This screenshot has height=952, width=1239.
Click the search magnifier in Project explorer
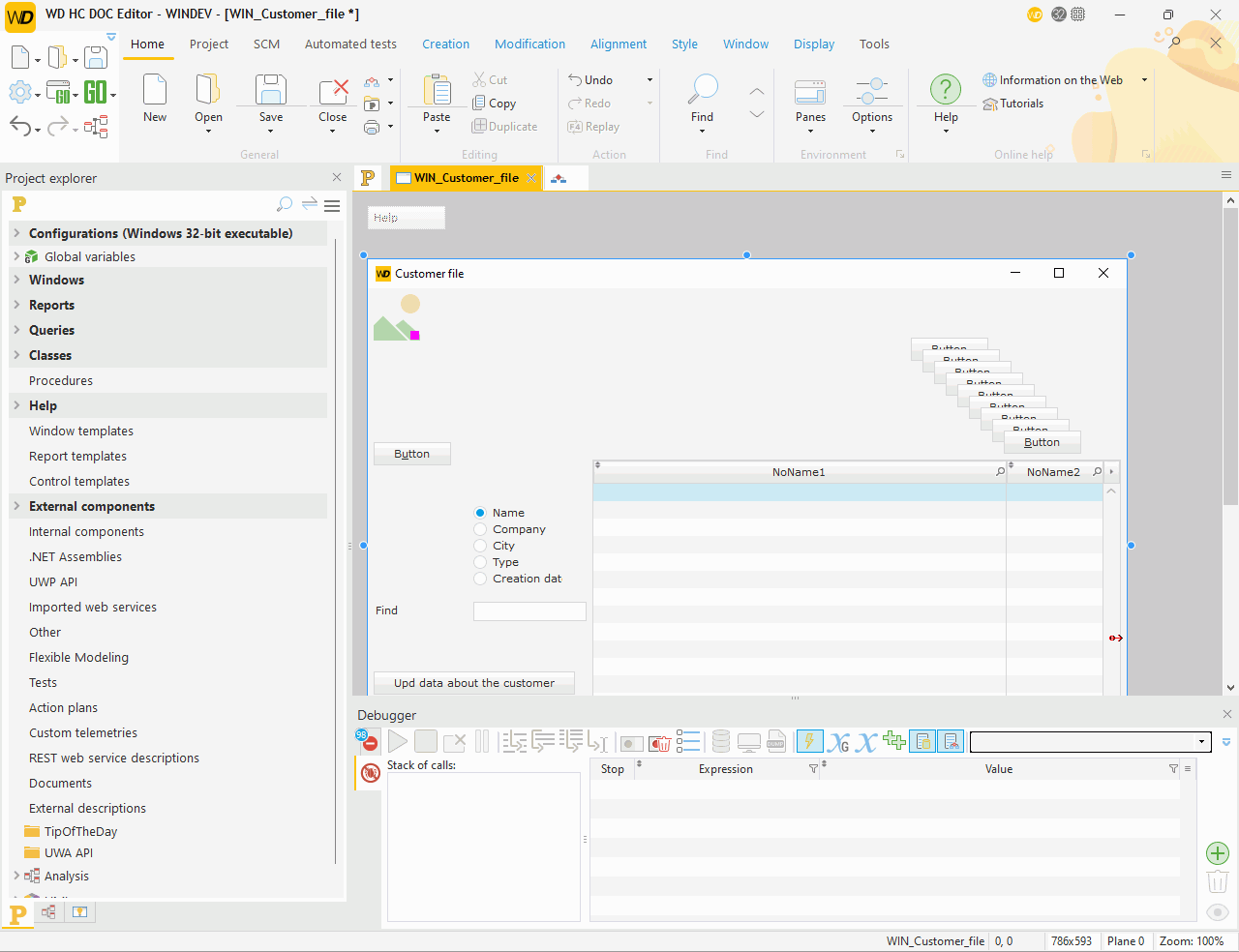[285, 204]
